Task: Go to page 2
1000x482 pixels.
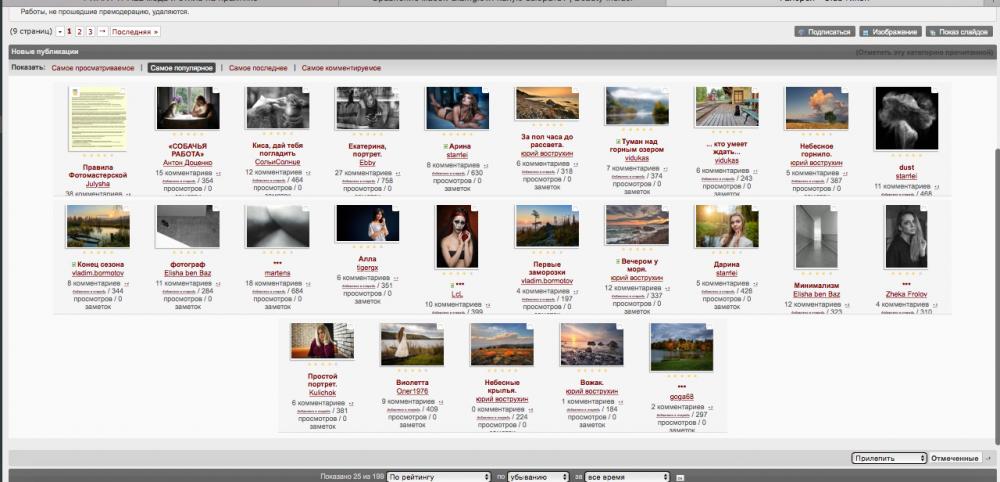Action: [x=79, y=31]
